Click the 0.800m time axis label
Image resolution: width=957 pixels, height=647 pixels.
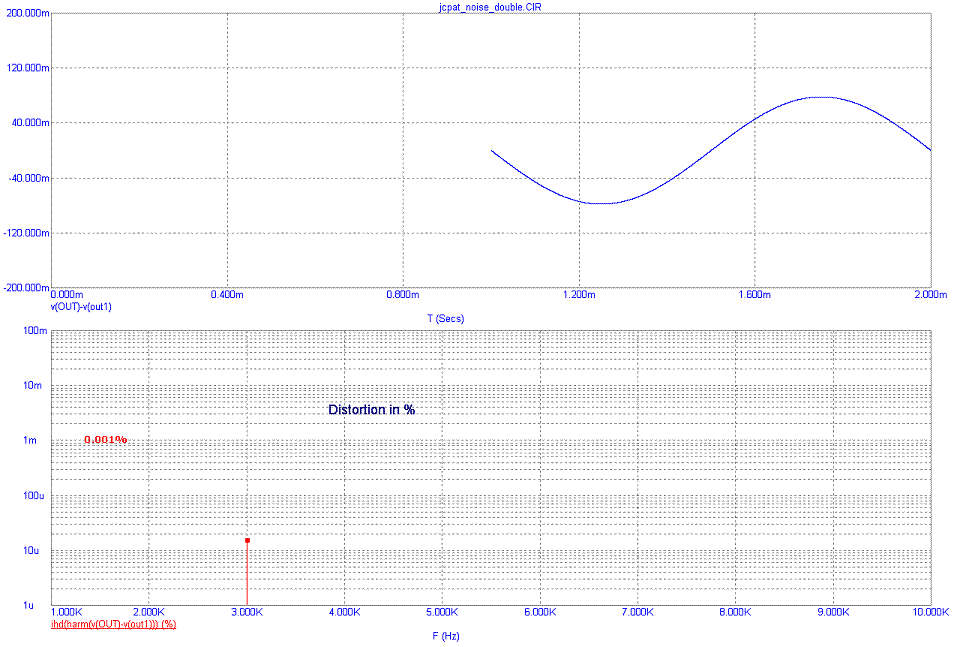coord(403,295)
